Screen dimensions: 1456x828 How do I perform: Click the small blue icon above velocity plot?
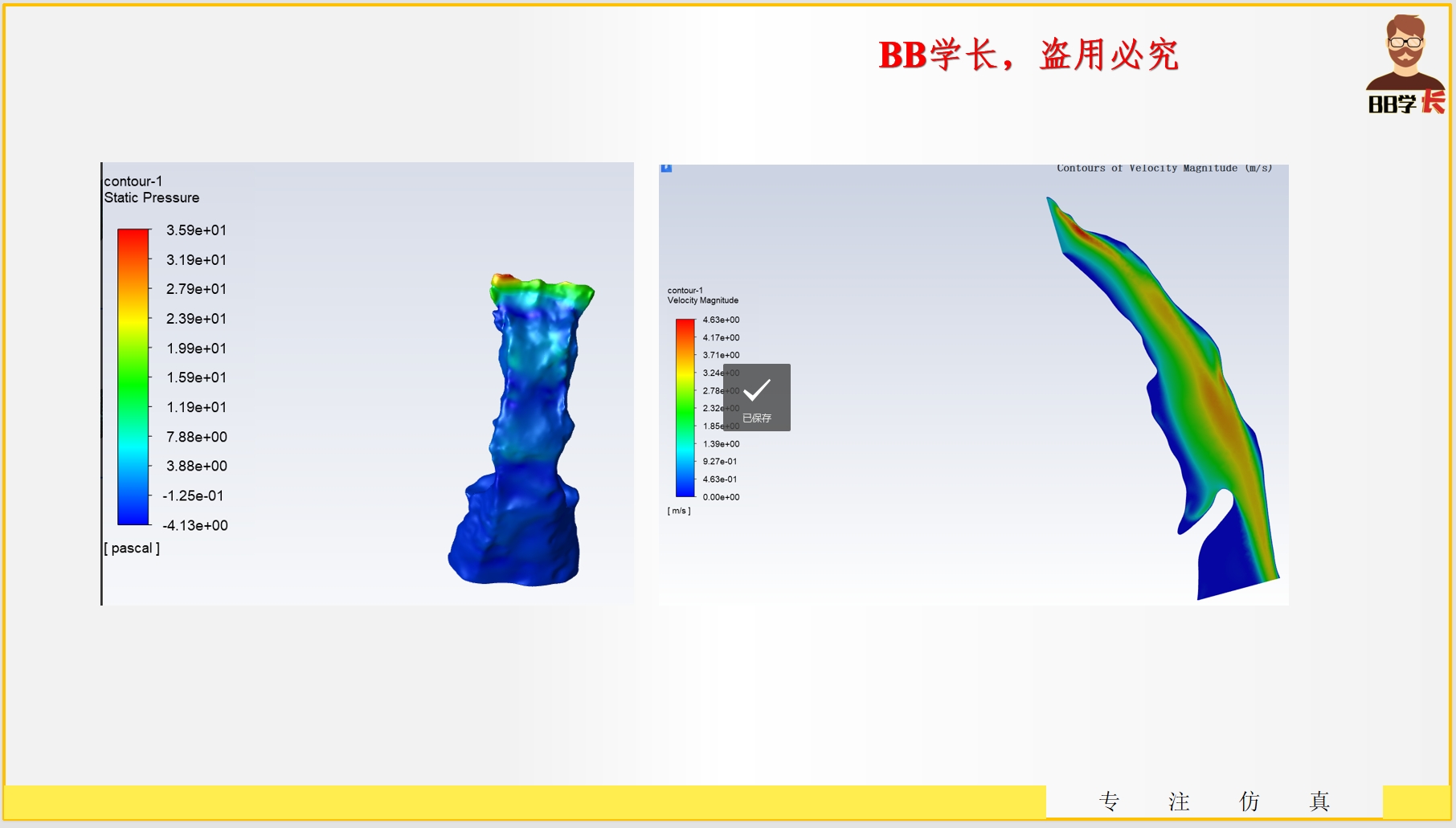[666, 168]
